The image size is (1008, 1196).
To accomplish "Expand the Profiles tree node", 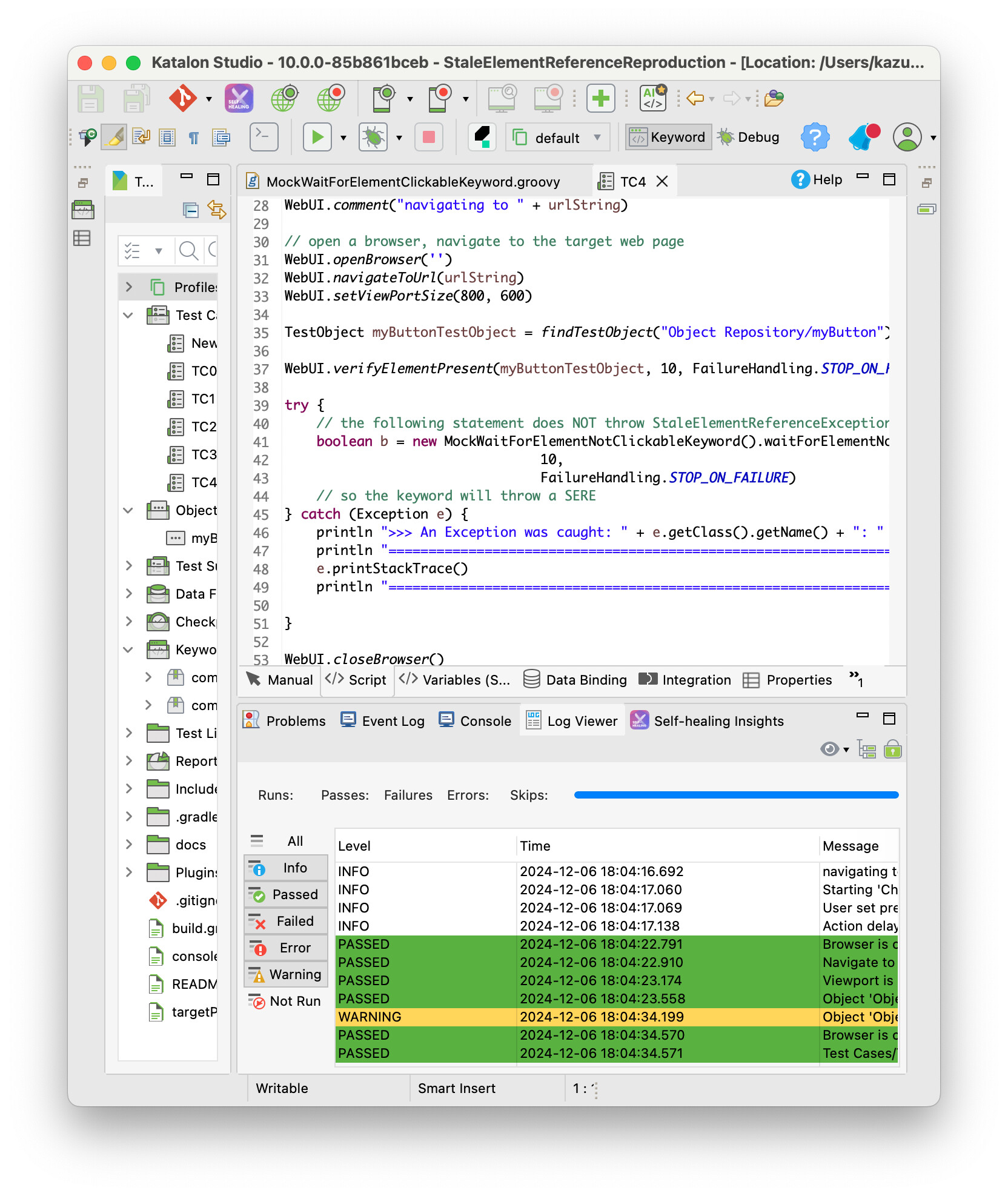I will coord(128,287).
